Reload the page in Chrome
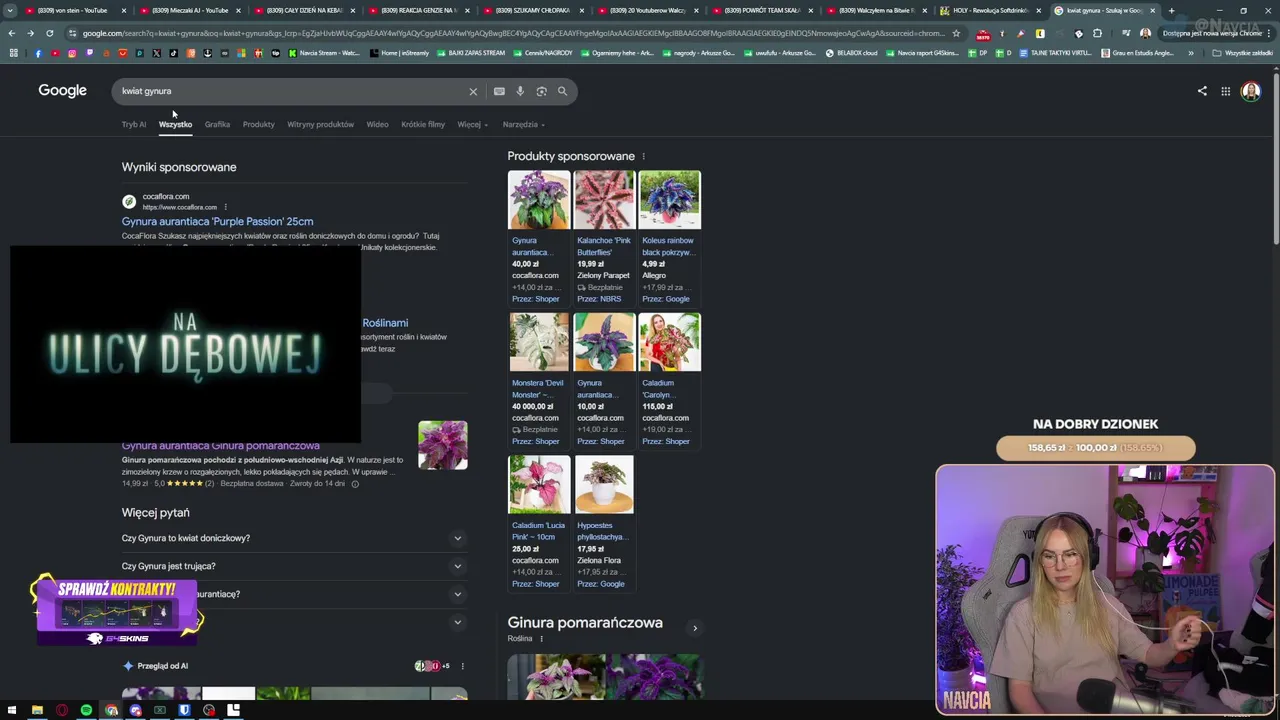 (x=49, y=33)
